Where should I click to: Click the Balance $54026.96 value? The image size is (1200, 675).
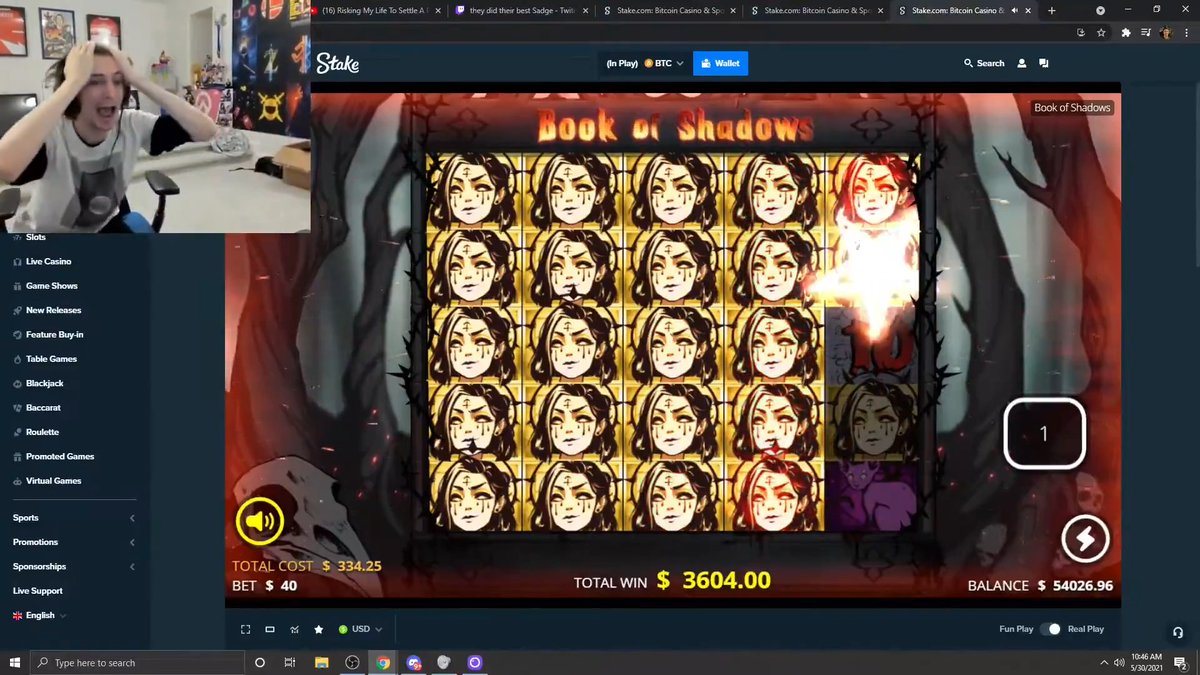point(1075,586)
